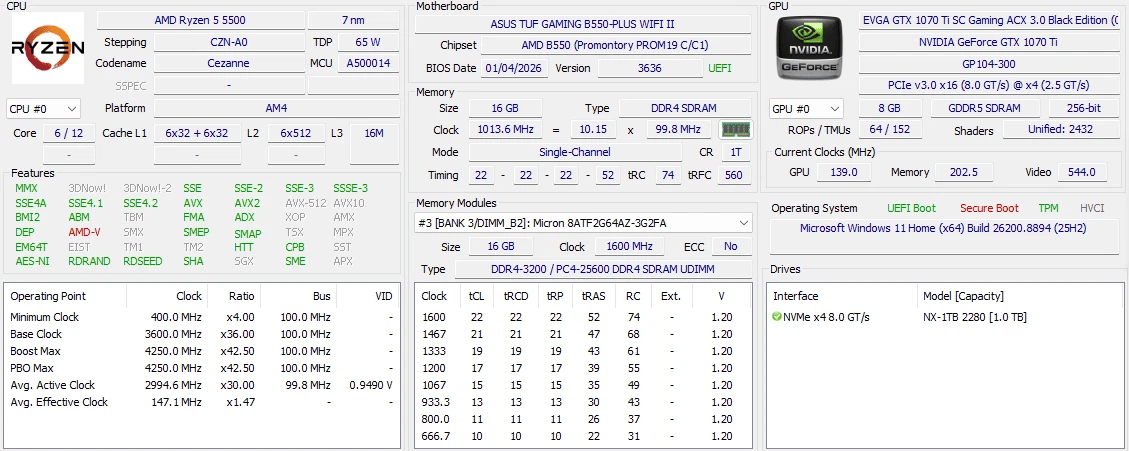This screenshot has width=1129, height=451.
Task: Click the 1600 MHz module clock field
Action: [x=629, y=246]
